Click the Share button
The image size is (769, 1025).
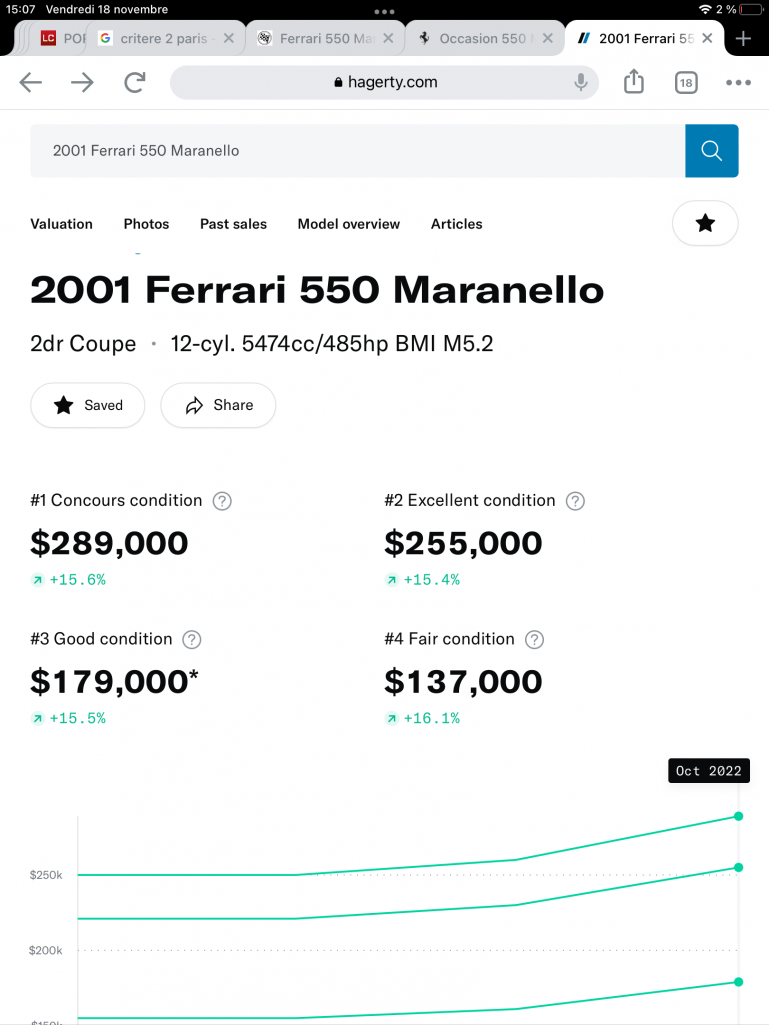(218, 405)
